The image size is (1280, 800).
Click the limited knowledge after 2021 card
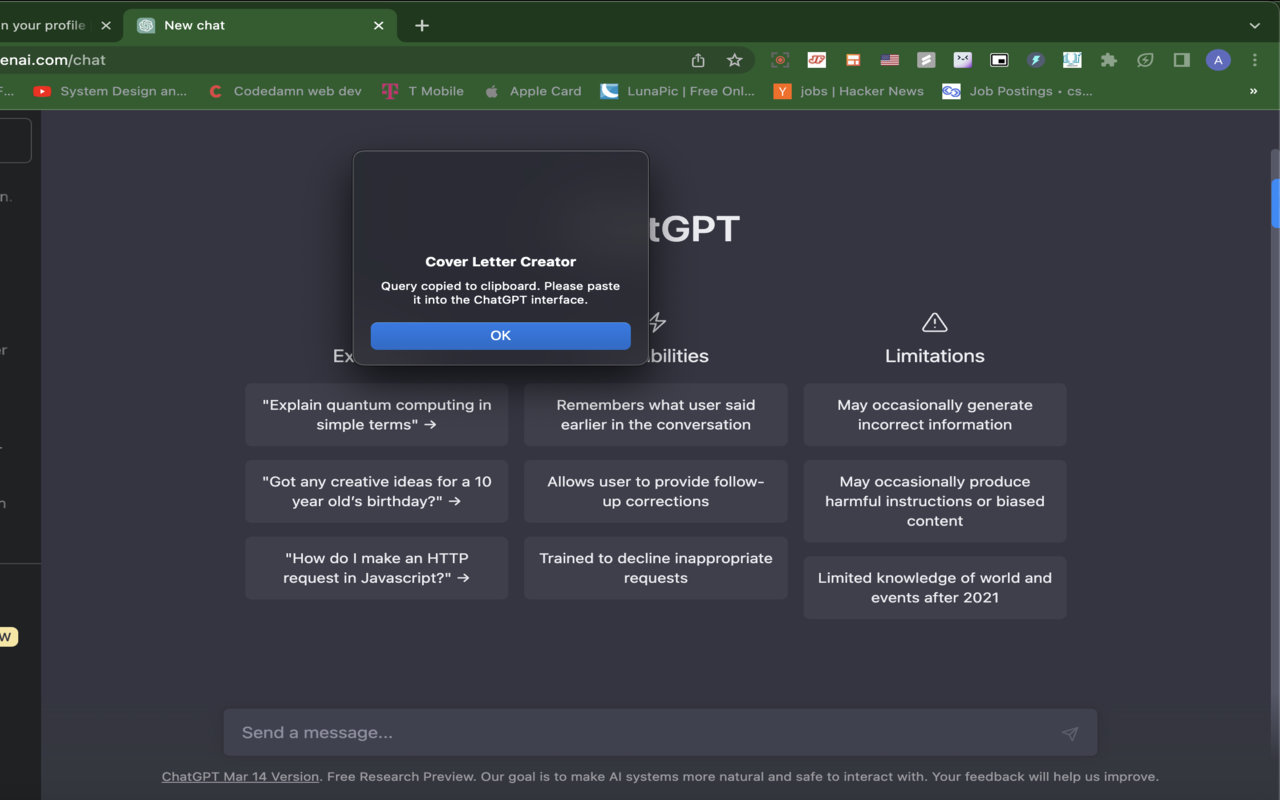click(x=935, y=588)
